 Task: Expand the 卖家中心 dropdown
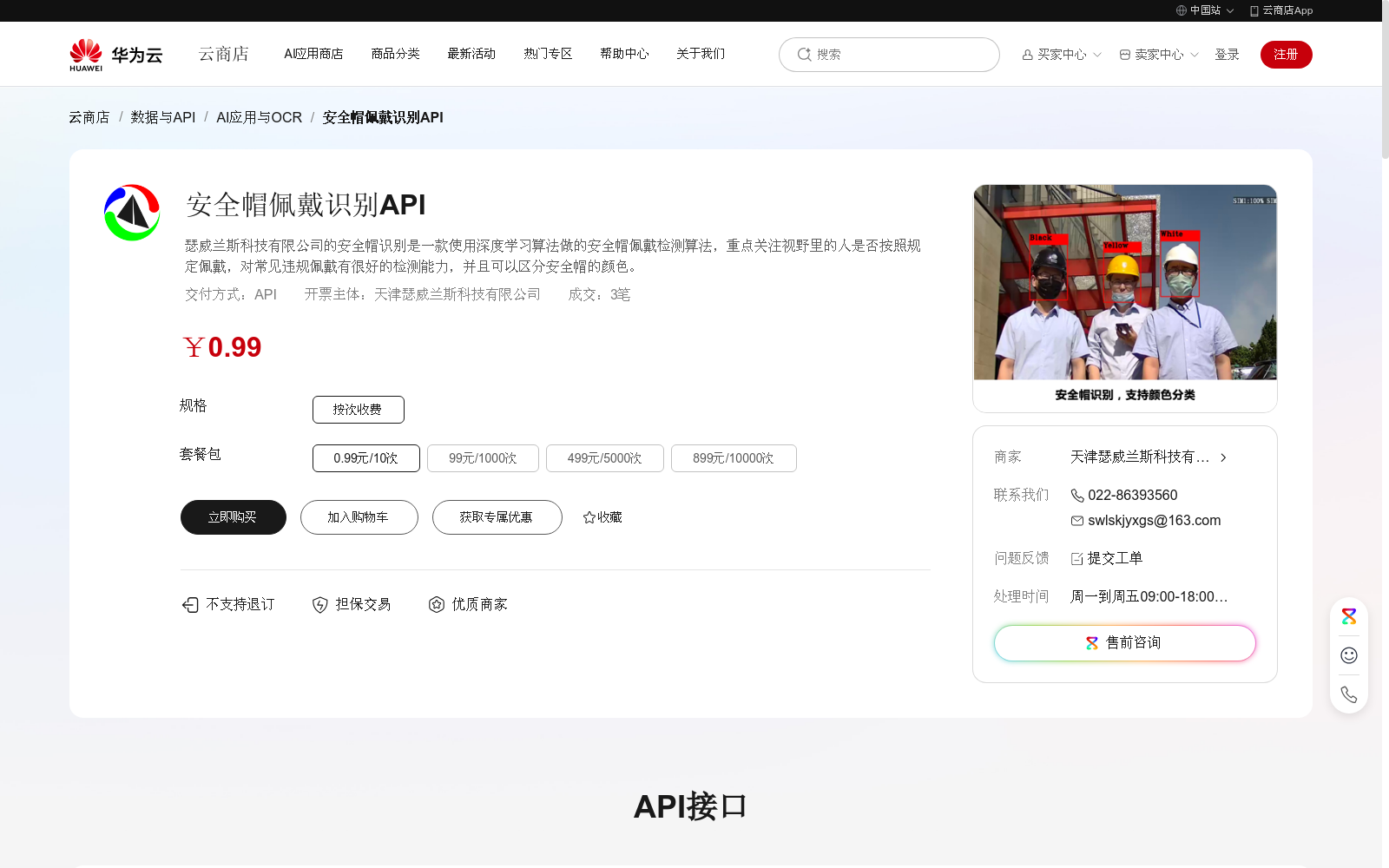[1195, 55]
